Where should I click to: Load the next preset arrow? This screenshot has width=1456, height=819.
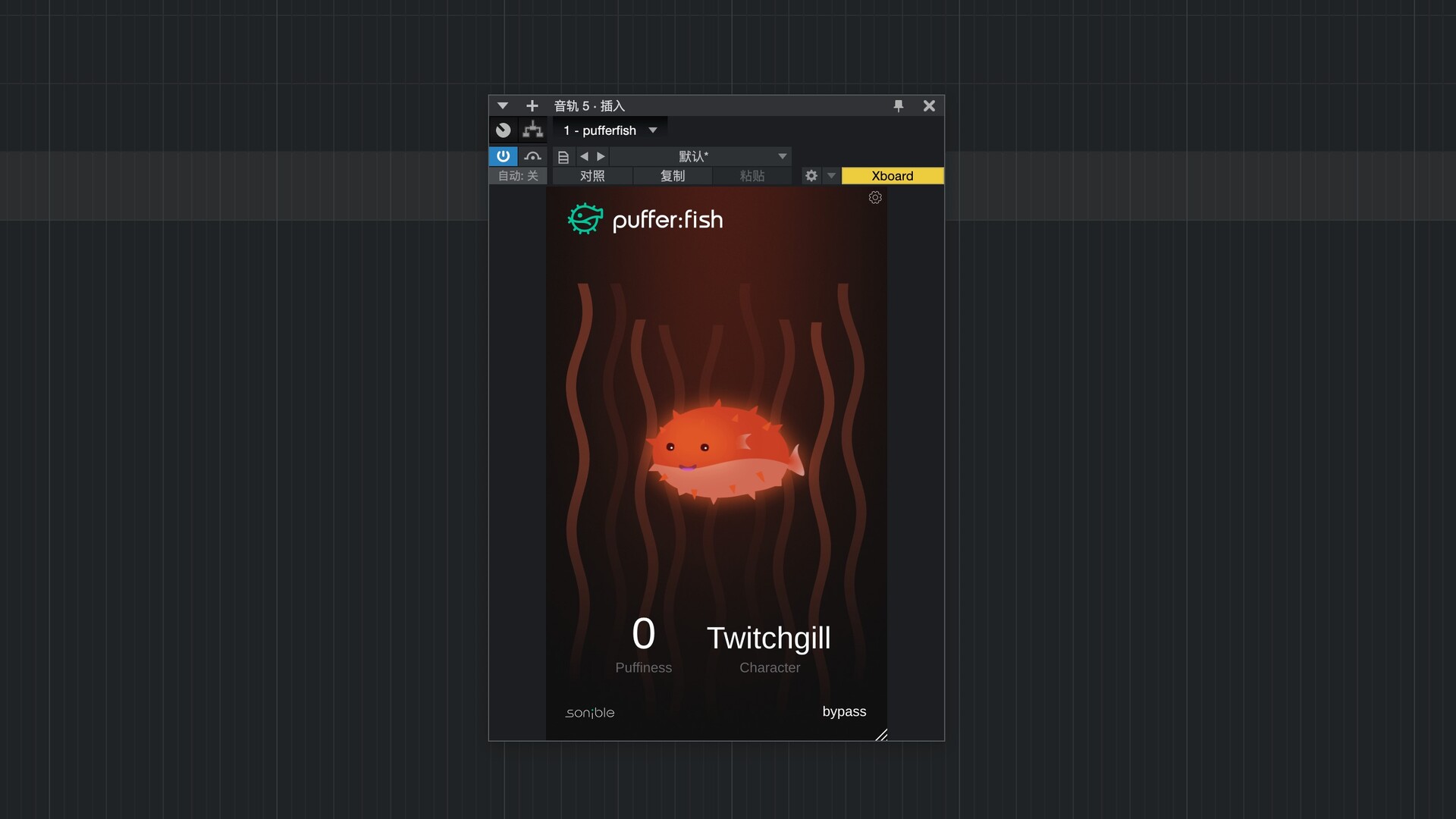(x=601, y=156)
